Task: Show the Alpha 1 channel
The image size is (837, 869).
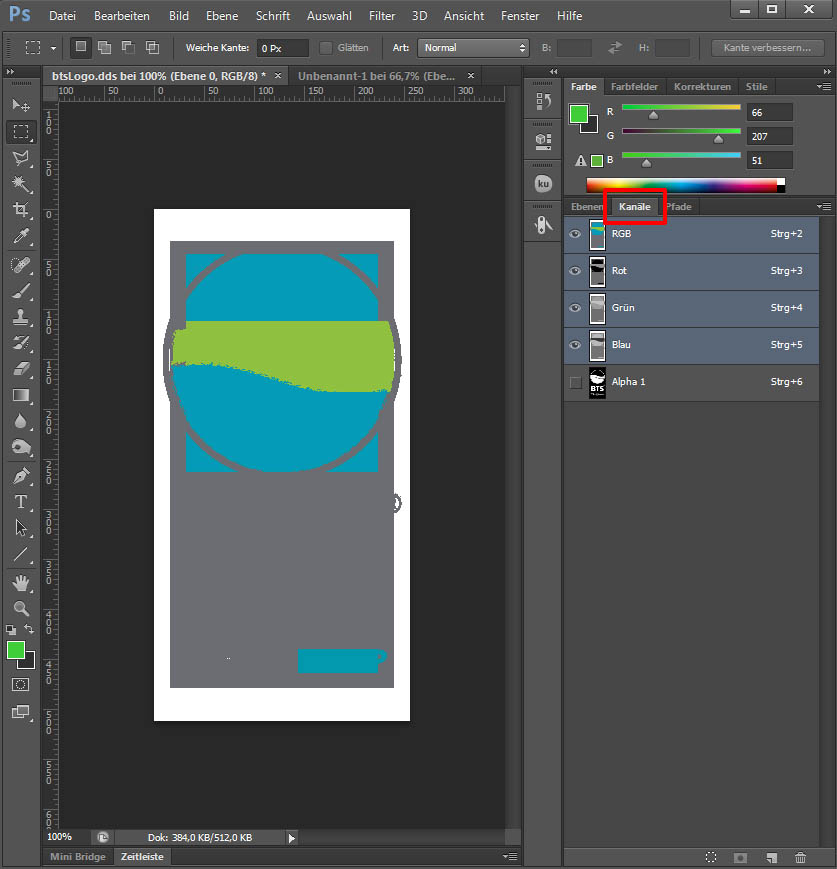Action: (x=575, y=382)
